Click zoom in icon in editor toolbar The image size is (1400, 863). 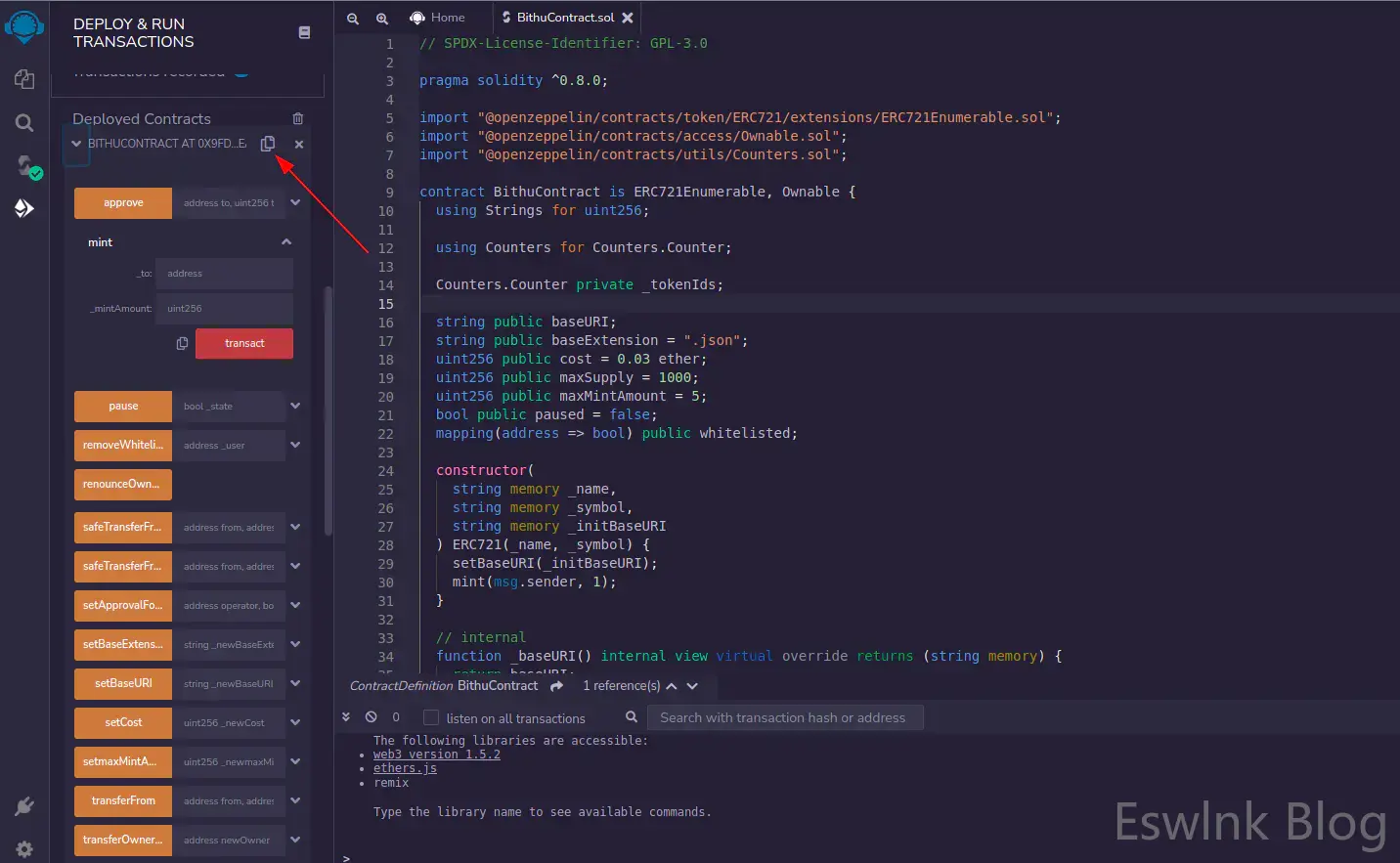382,19
